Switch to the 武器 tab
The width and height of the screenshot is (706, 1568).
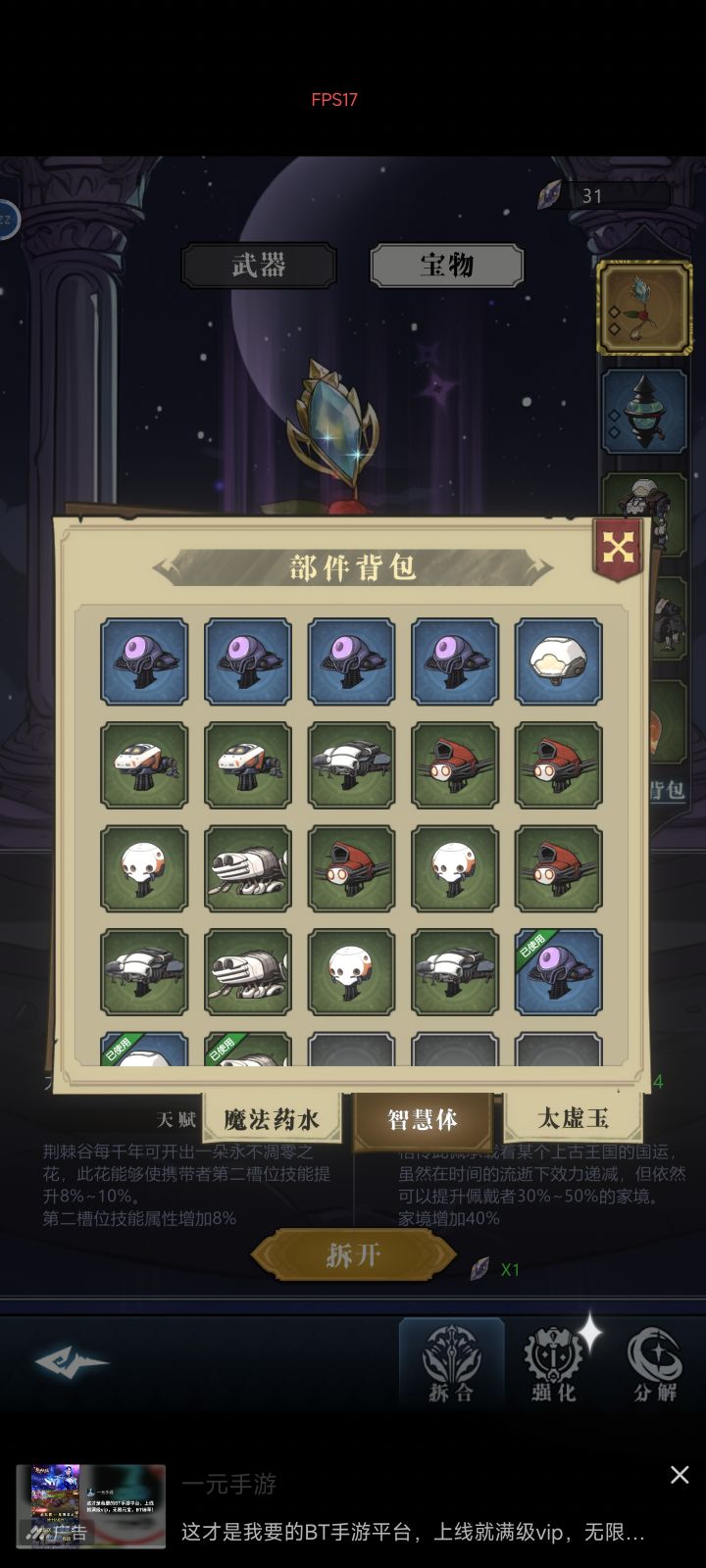tap(259, 265)
